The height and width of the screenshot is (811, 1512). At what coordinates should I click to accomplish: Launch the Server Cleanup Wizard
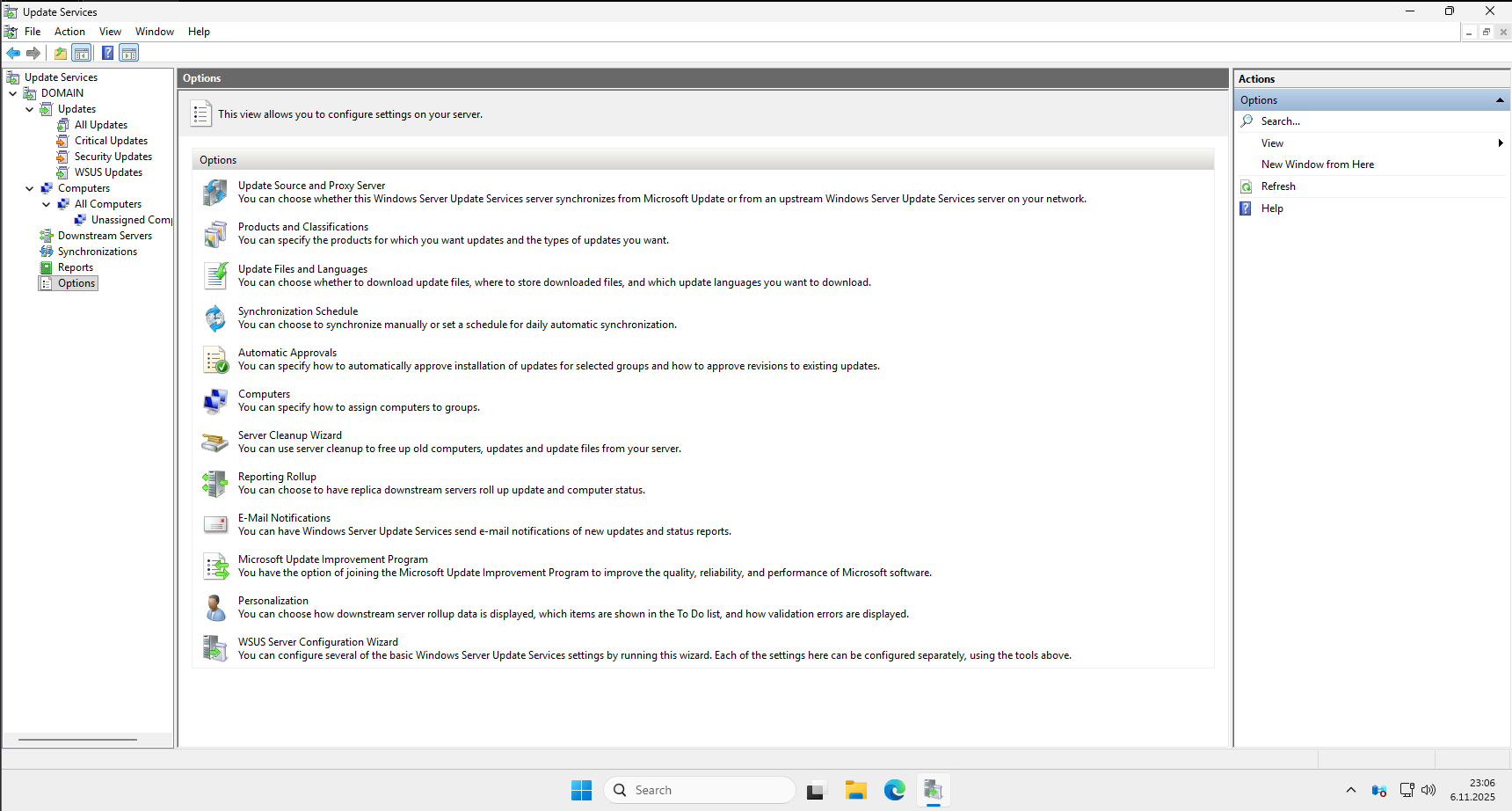pyautogui.click(x=290, y=435)
